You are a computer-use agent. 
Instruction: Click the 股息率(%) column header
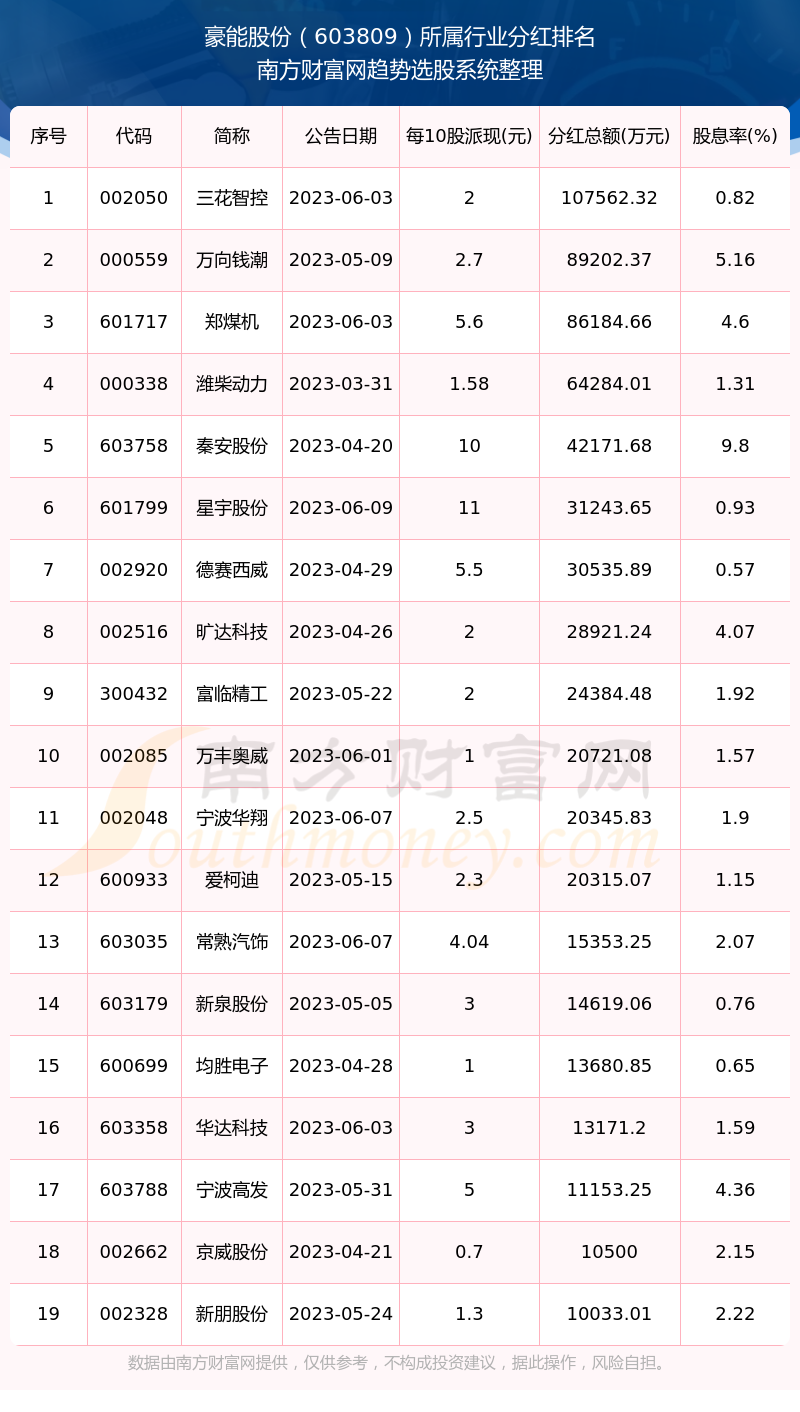[x=735, y=136]
